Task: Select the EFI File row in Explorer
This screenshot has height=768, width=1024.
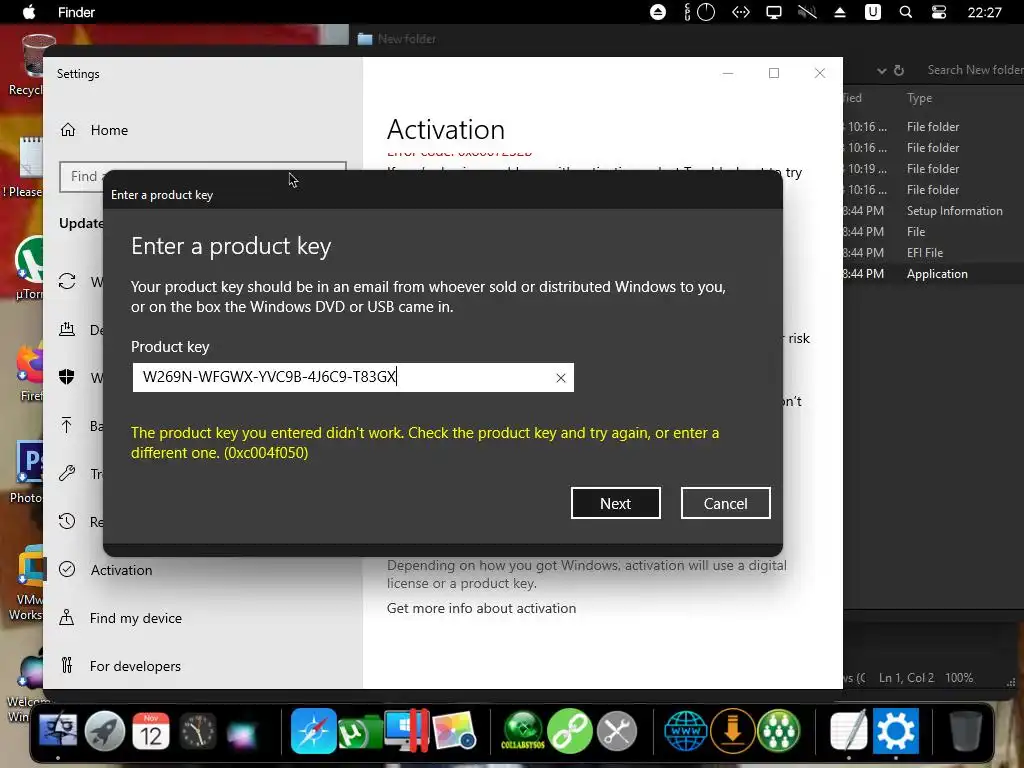Action: point(935,253)
